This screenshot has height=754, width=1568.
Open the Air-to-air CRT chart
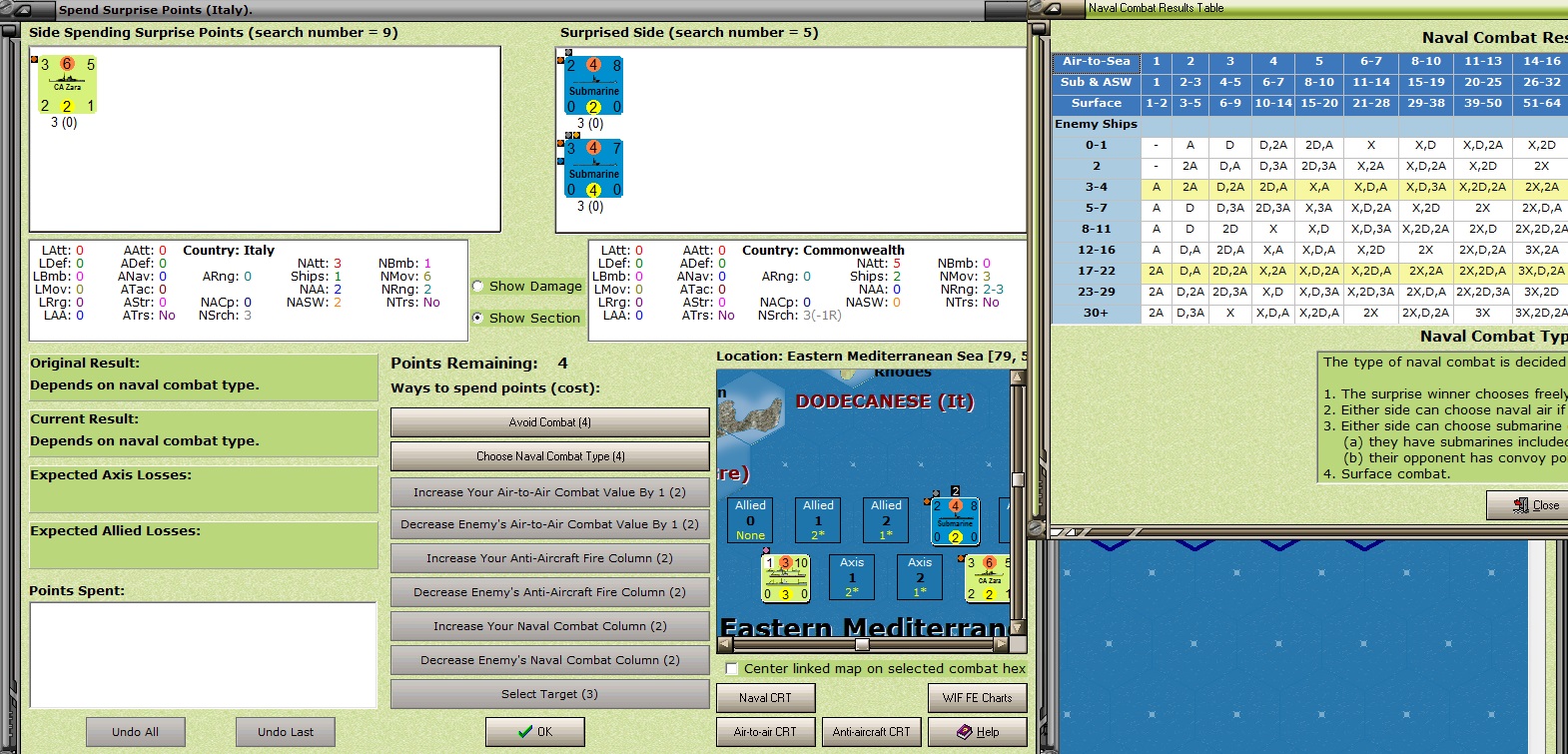click(765, 732)
